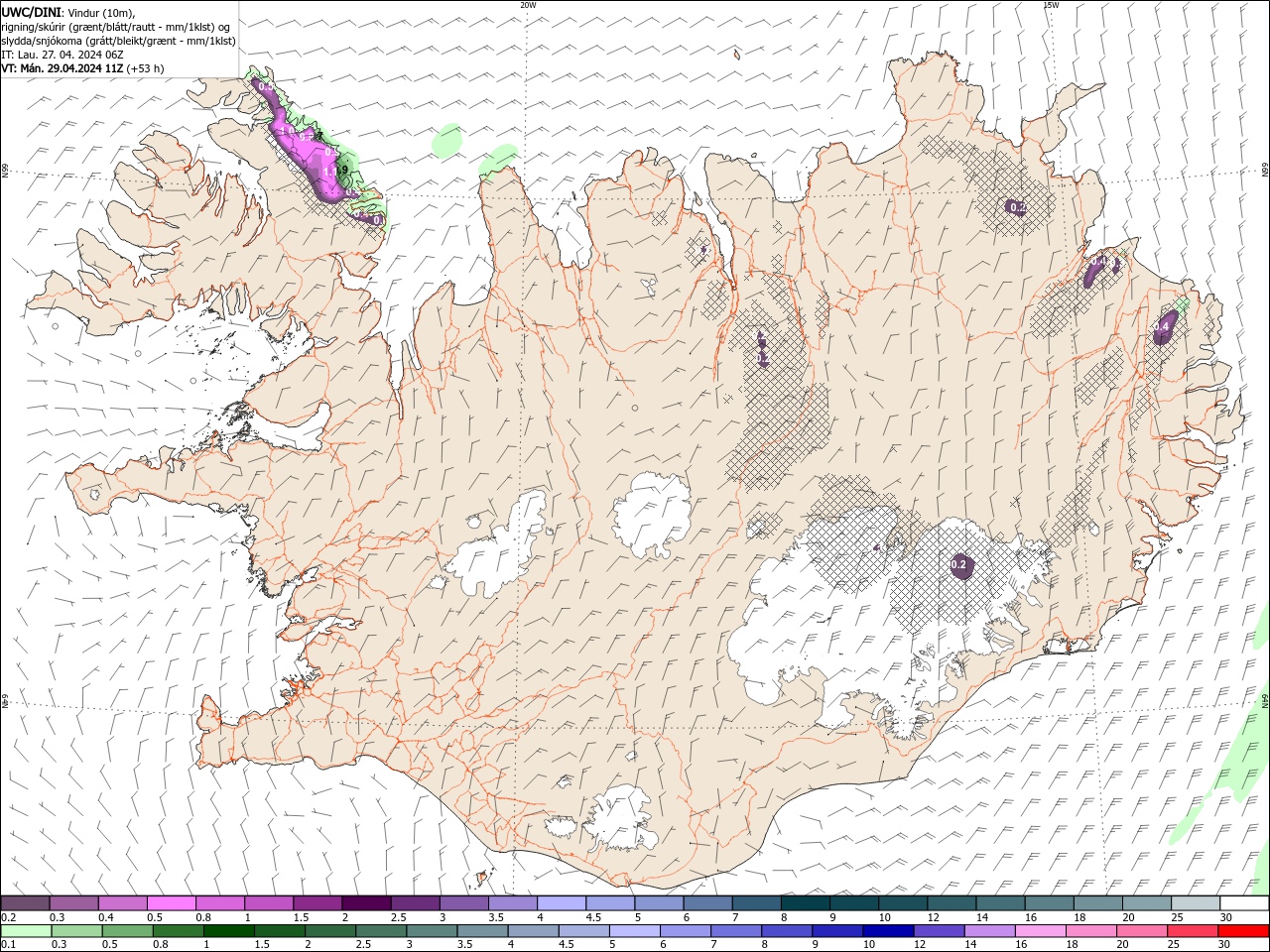1270x952 pixels.
Task: Pick the pale grey 25 swatch in top legend
Action: coord(1196,902)
